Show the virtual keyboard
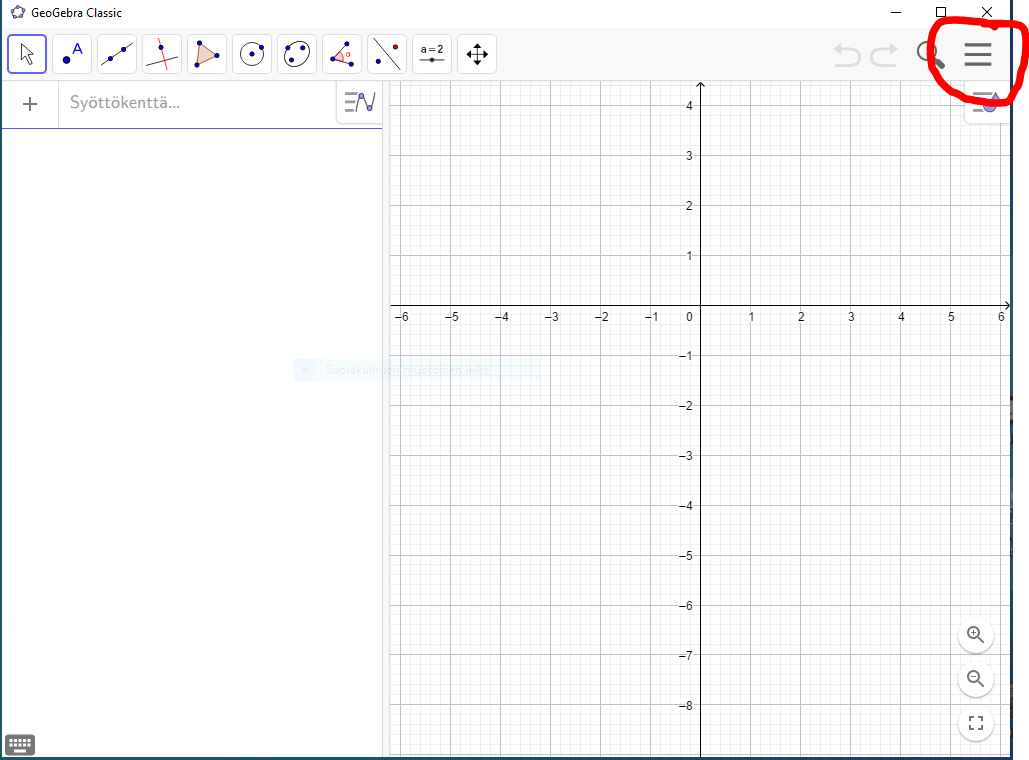The height and width of the screenshot is (760, 1029). 20,745
